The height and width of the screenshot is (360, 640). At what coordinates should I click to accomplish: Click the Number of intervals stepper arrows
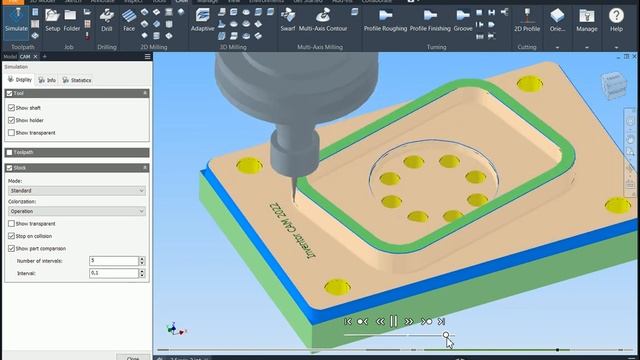[x=142, y=261]
